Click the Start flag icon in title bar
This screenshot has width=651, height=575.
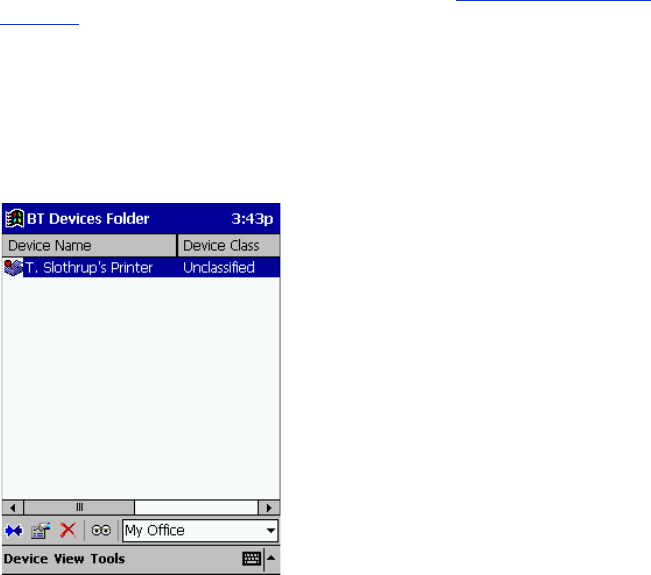point(15,218)
